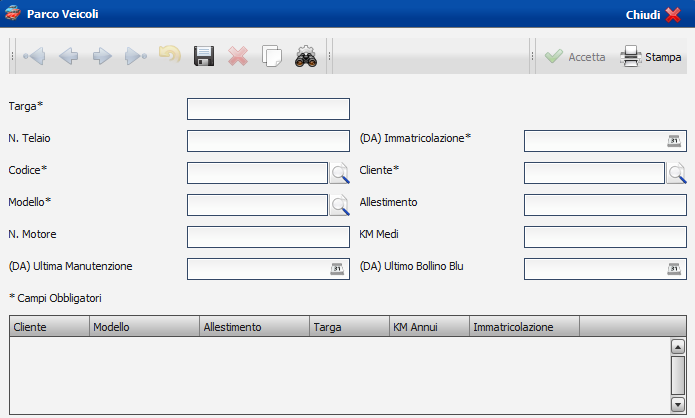Jump to the last record arrow
The height and width of the screenshot is (418, 695).
coord(136,57)
